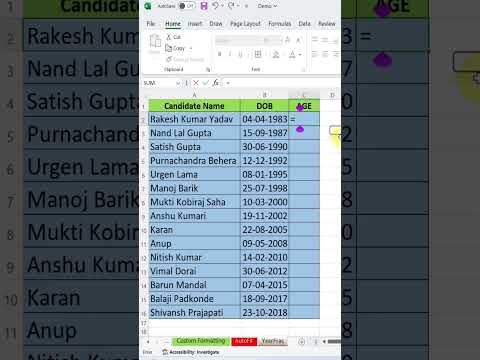Switch to the Data ribbon tab
This screenshot has width=480, height=360.
[304, 24]
